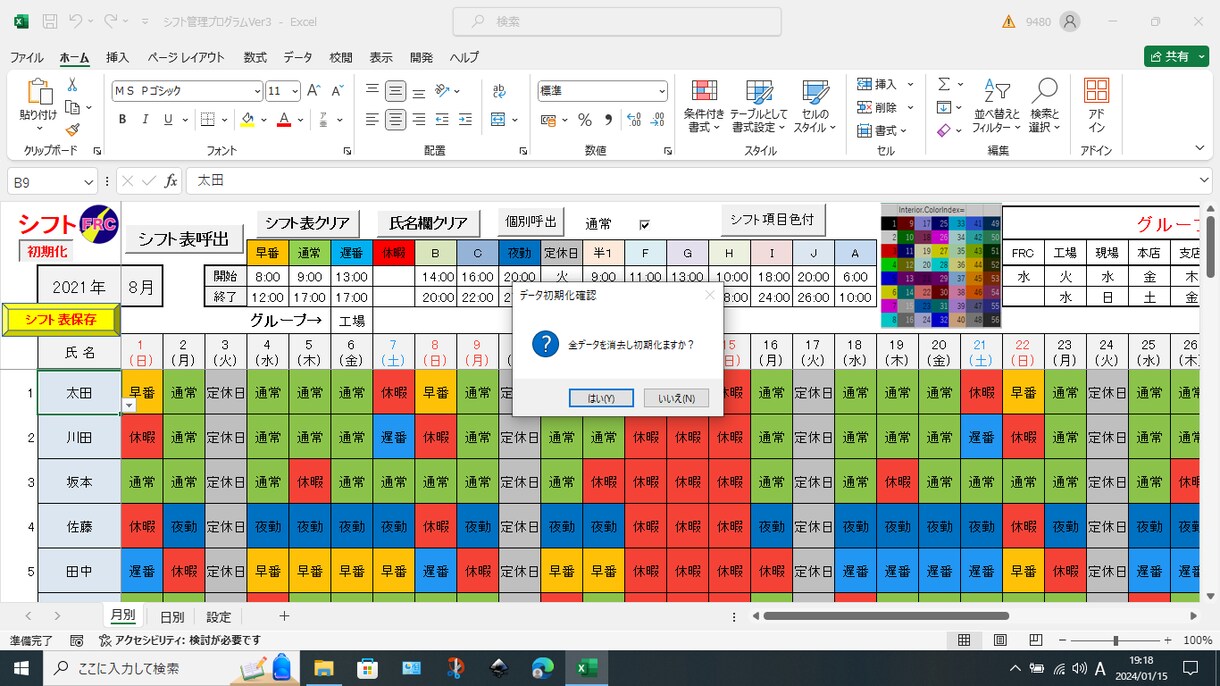Open the ファイル menu tab
This screenshot has width=1220, height=686.
[27, 58]
